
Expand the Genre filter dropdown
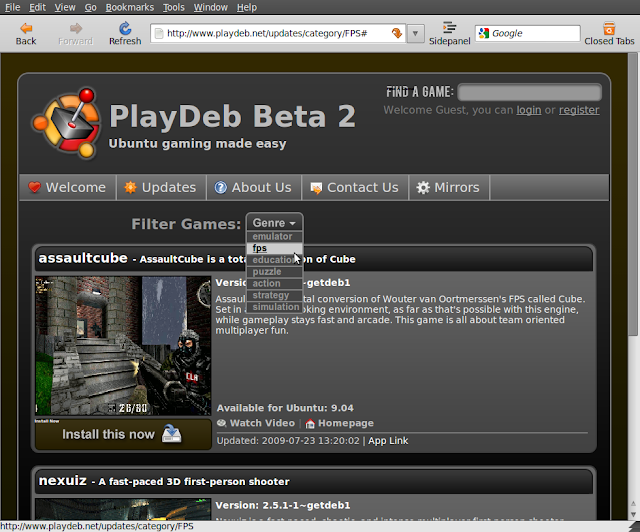coord(274,223)
